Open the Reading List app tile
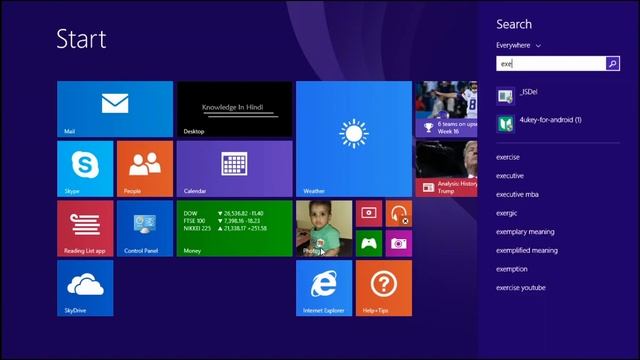 pos(85,229)
